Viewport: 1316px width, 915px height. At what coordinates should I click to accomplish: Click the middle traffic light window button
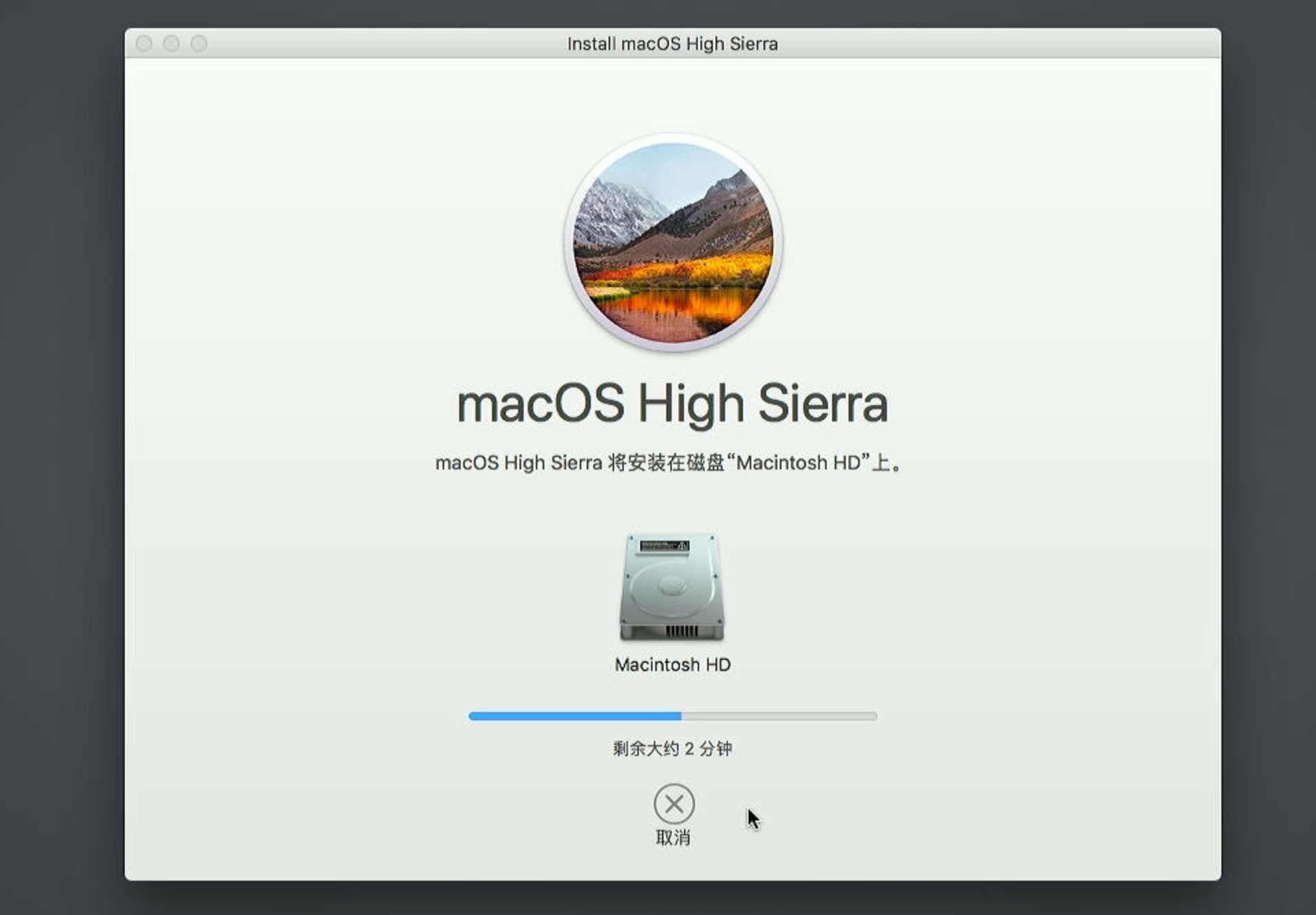(172, 42)
